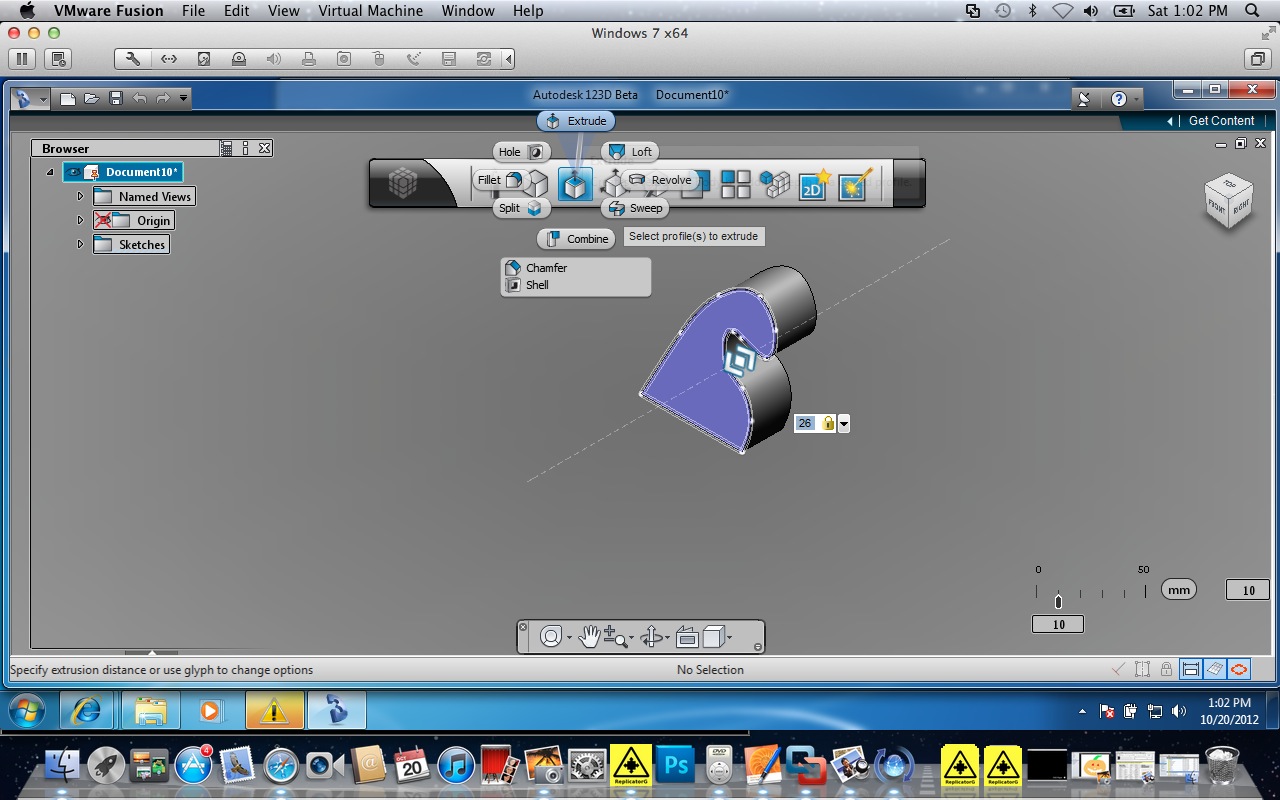Toggle Origin folder visibility eye
The image size is (1280, 800).
coord(104,220)
